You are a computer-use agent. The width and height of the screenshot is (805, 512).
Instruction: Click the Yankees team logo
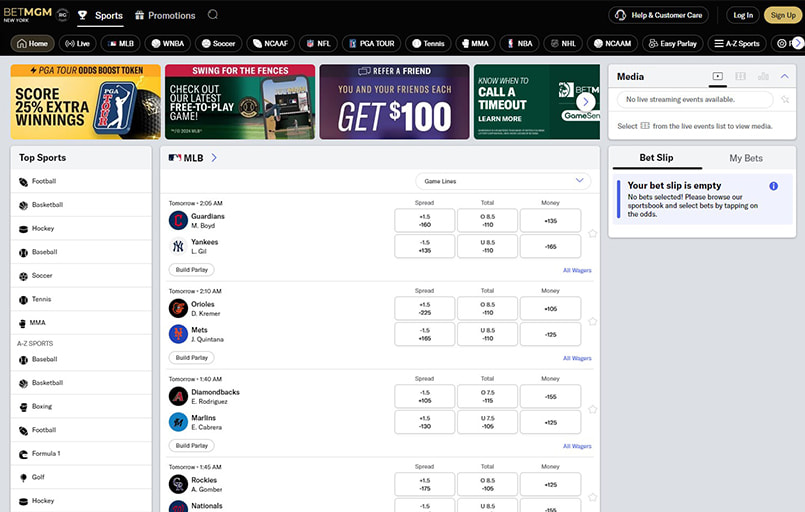click(x=178, y=246)
